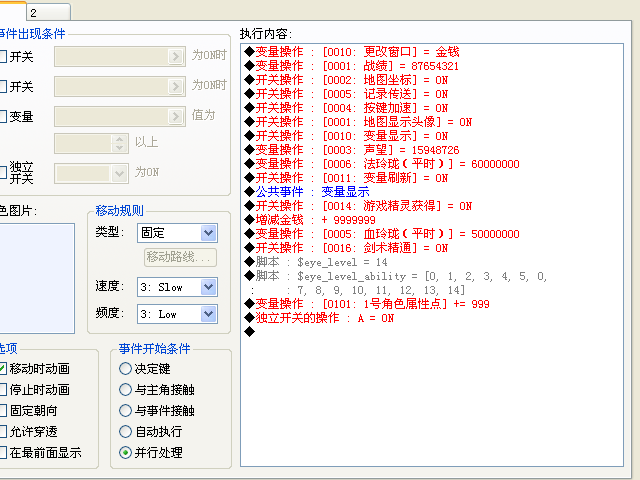Enable the 独立开关 condition checkbox
640x480 pixels.
3,172
